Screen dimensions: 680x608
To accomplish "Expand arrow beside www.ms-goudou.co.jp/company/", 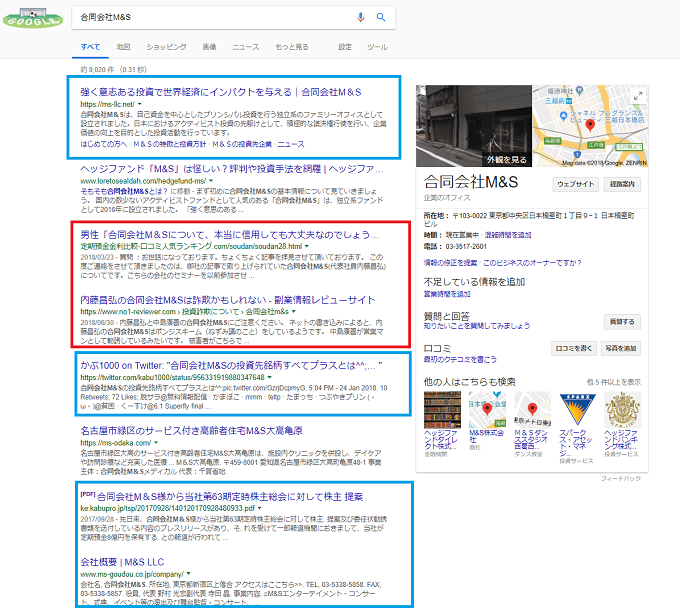I will pyautogui.click(x=189, y=574).
